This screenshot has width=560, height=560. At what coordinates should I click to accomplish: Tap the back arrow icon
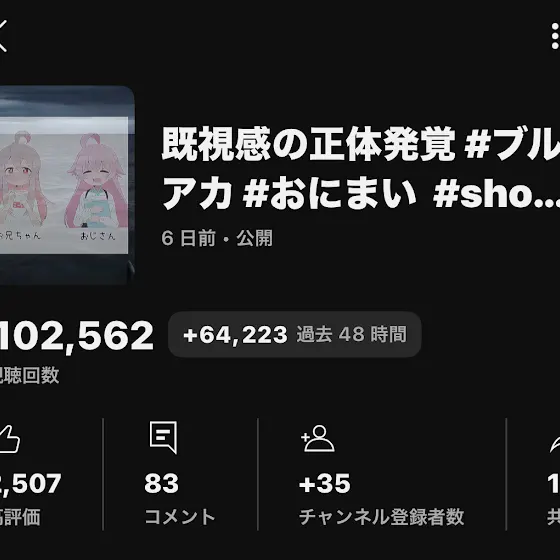pyautogui.click(x=3, y=36)
